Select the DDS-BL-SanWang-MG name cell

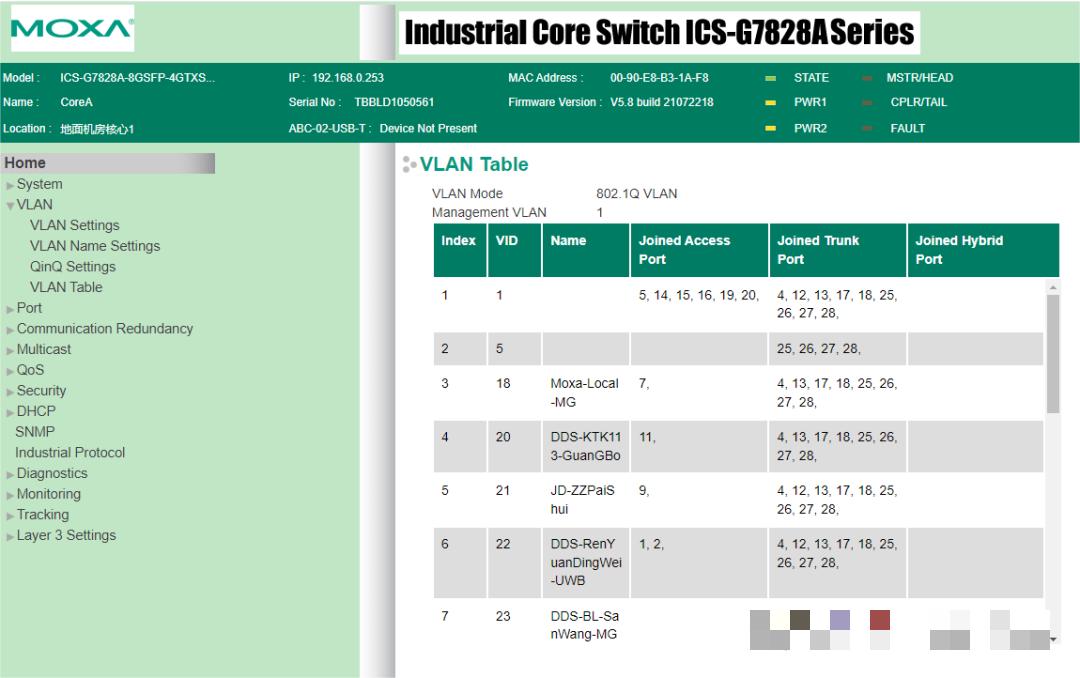585,625
